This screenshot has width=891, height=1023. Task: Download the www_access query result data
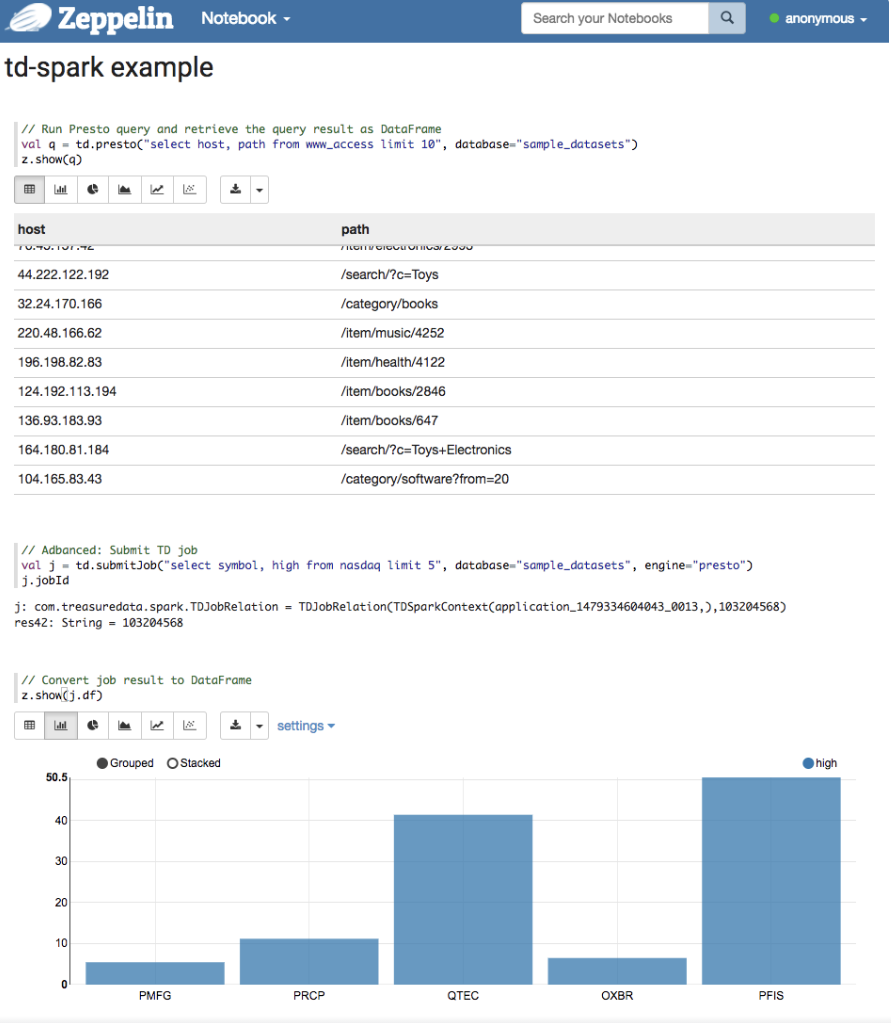pos(236,189)
